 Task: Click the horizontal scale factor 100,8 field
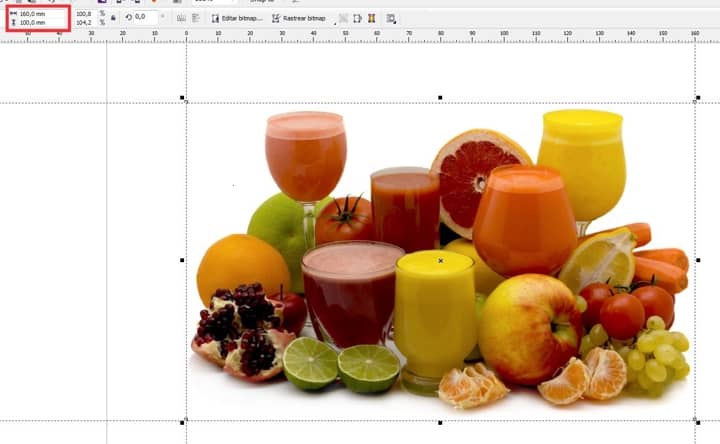tap(84, 14)
